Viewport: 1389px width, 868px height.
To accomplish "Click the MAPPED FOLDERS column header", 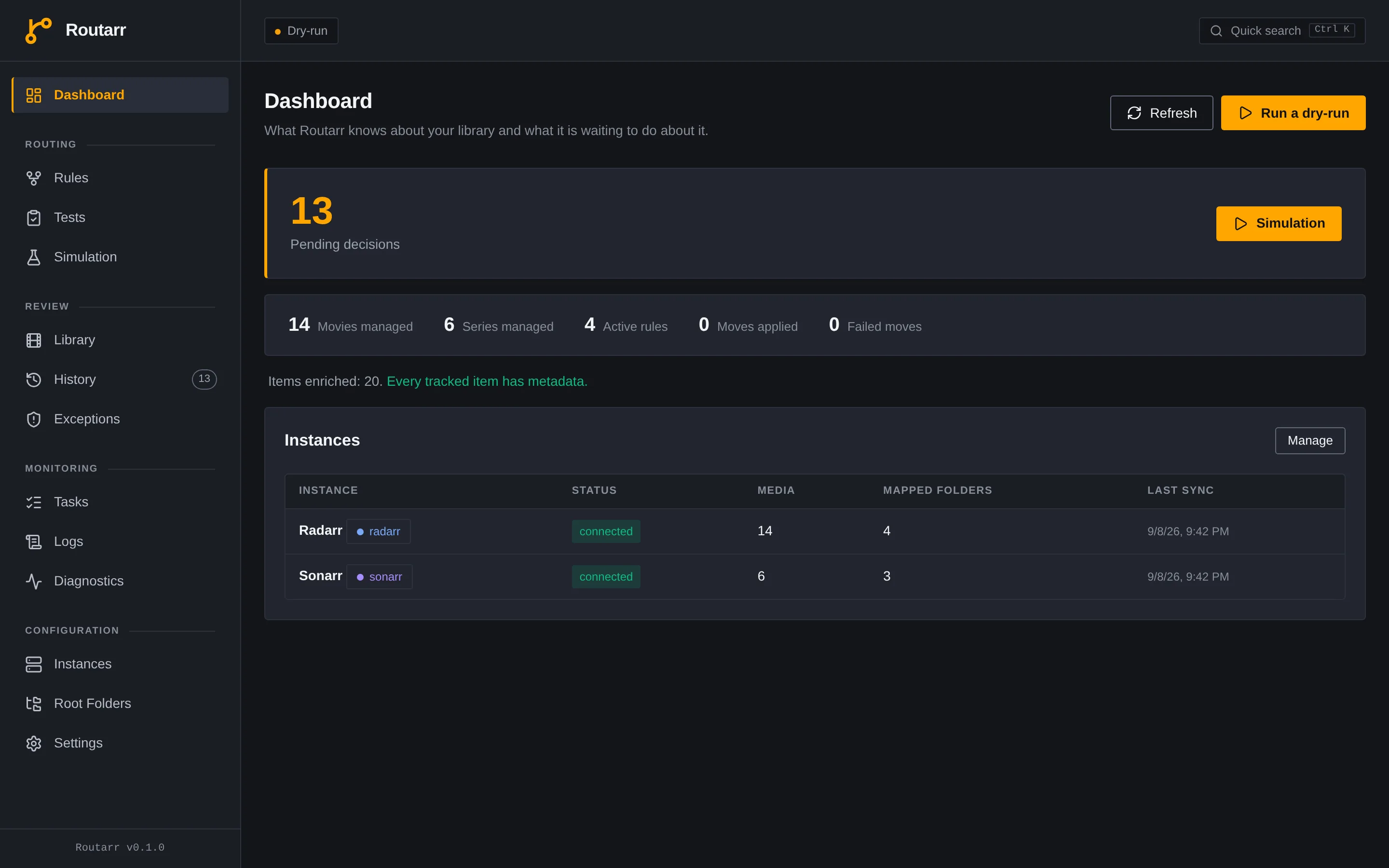I will (x=937, y=490).
